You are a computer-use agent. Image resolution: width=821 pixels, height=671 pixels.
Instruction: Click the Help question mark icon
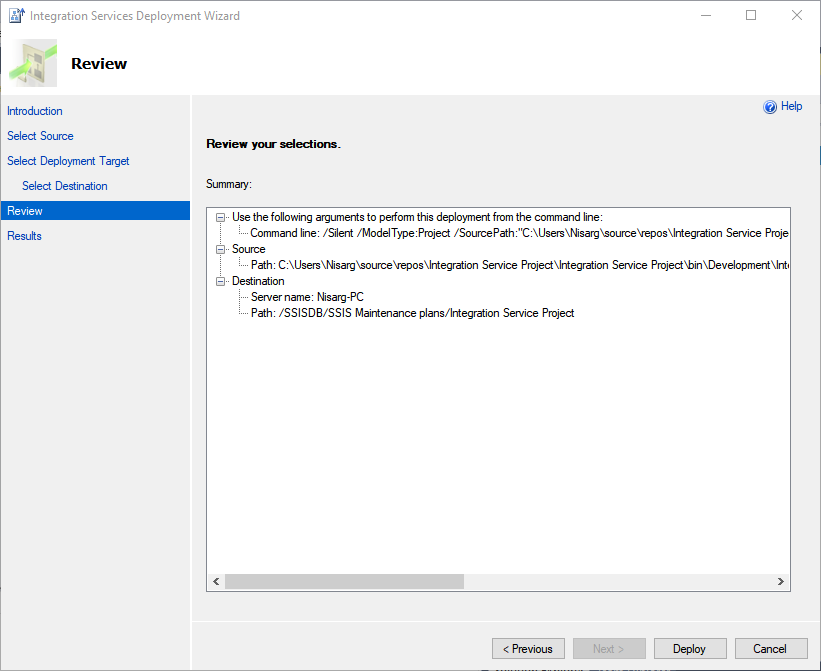(x=770, y=107)
